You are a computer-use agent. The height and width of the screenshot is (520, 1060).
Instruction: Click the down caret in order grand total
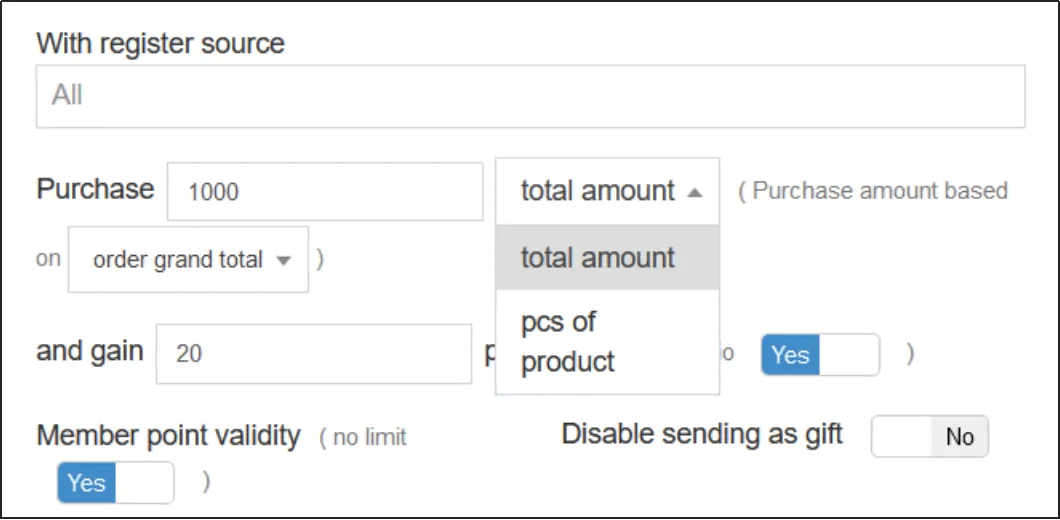pyautogui.click(x=283, y=260)
